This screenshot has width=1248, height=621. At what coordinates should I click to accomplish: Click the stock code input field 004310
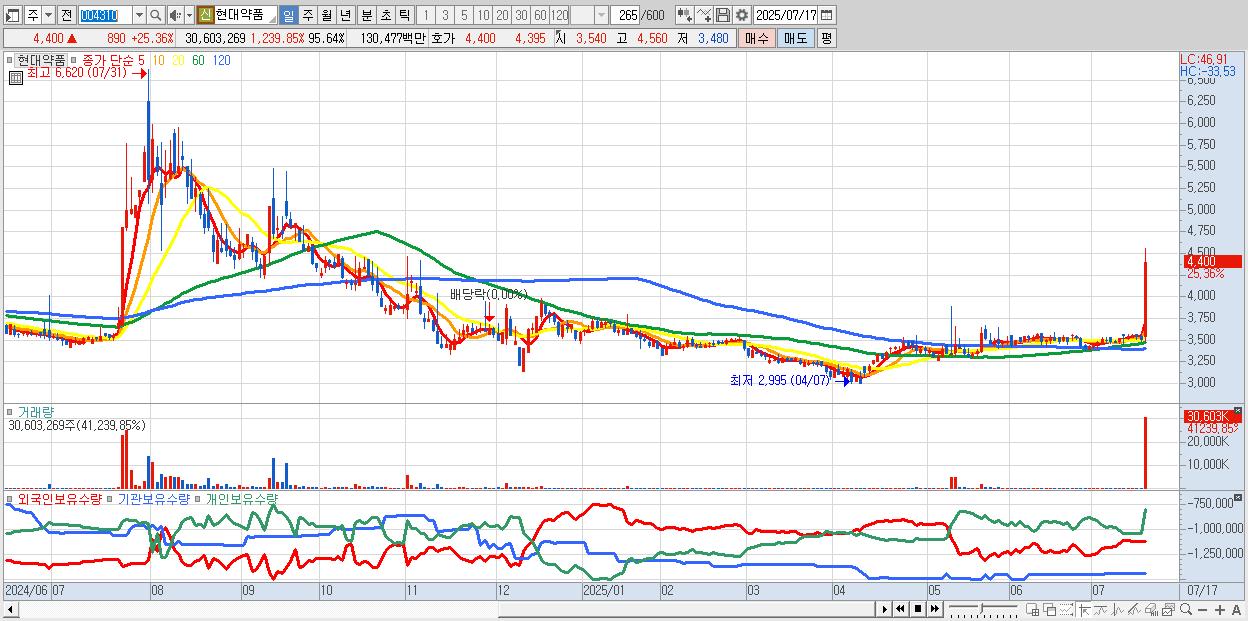(x=105, y=15)
